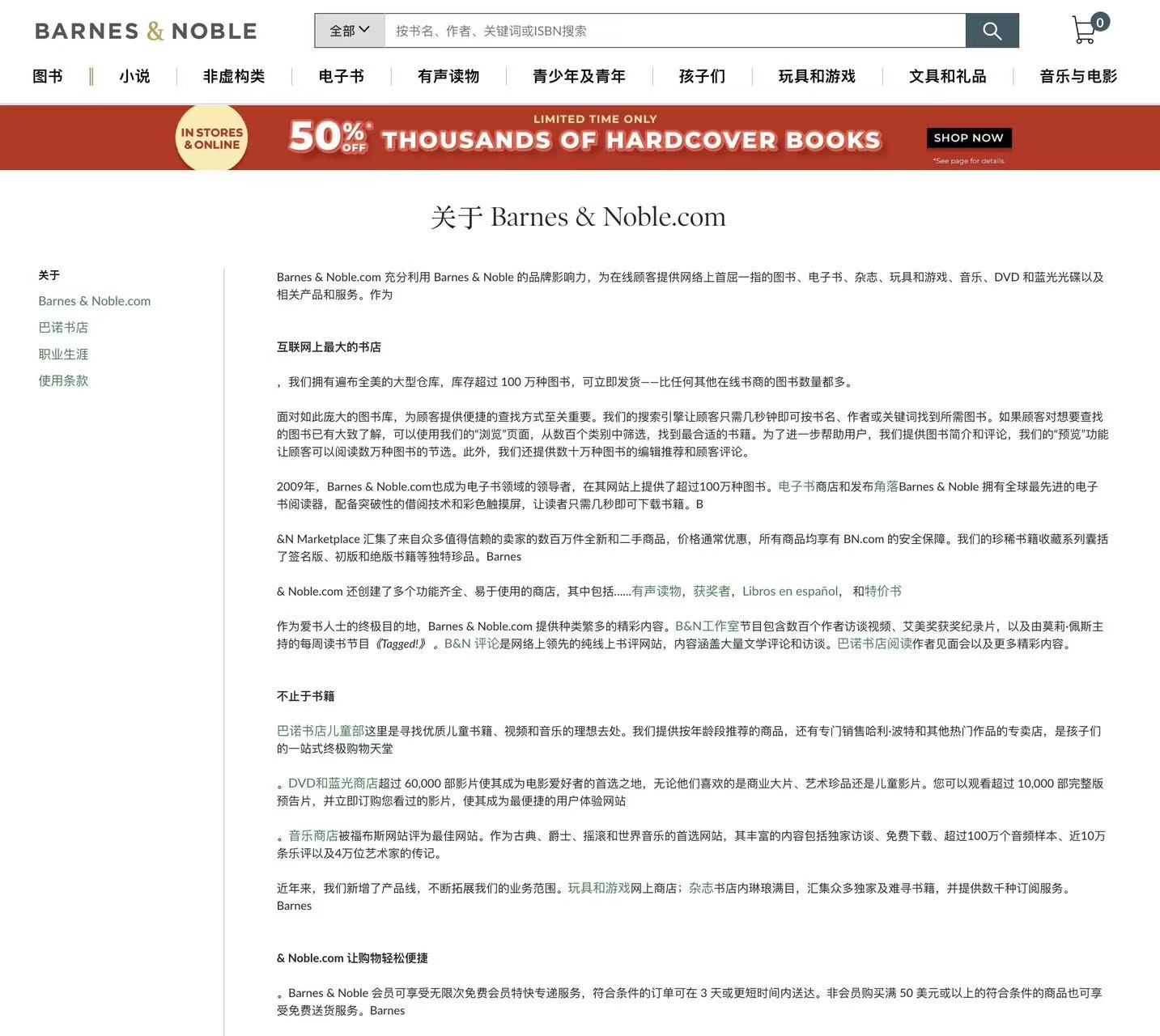This screenshot has width=1160, height=1036.
Task: Expand the 全部 search category dropdown
Action: coord(349,31)
